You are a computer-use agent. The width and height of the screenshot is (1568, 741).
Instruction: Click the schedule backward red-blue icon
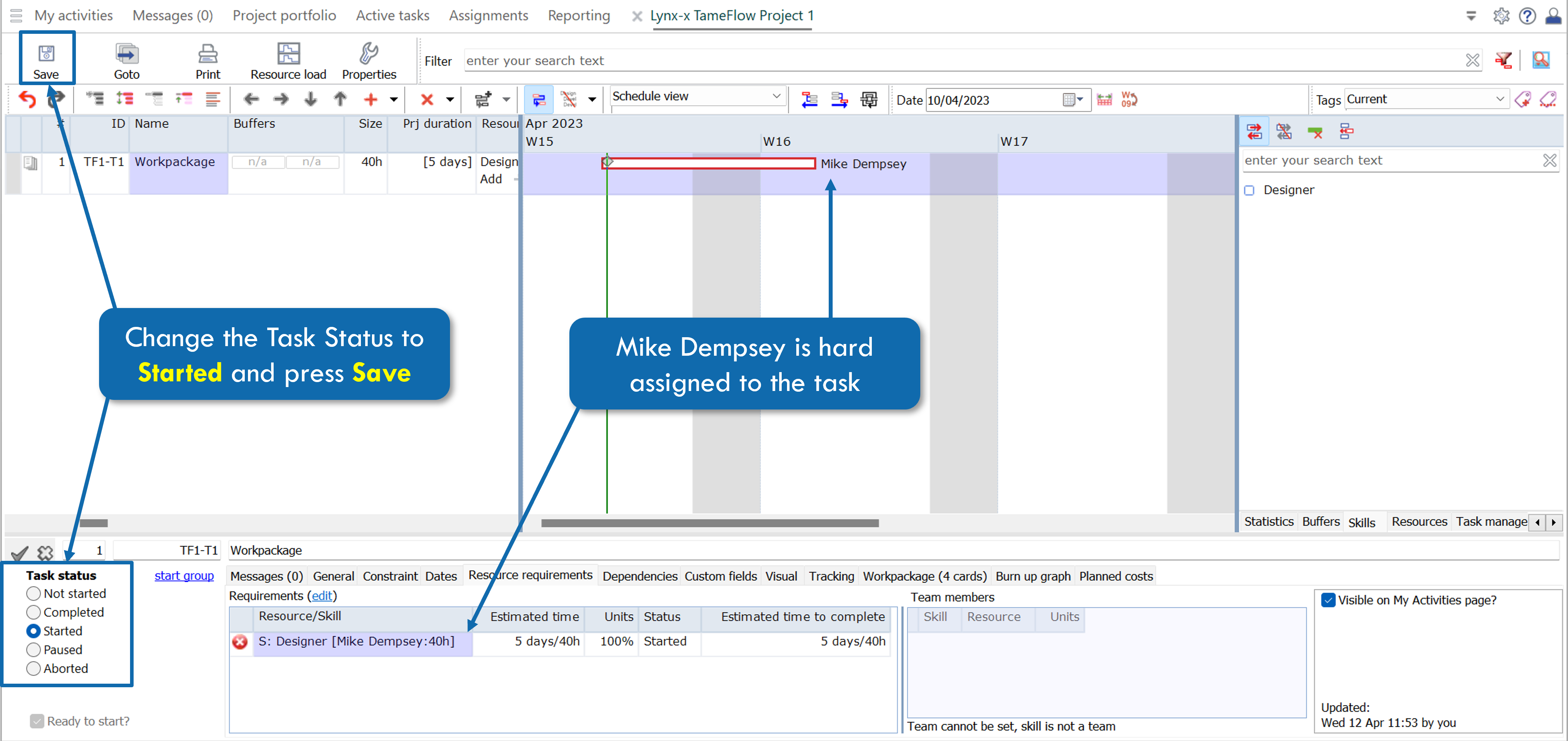point(809,99)
